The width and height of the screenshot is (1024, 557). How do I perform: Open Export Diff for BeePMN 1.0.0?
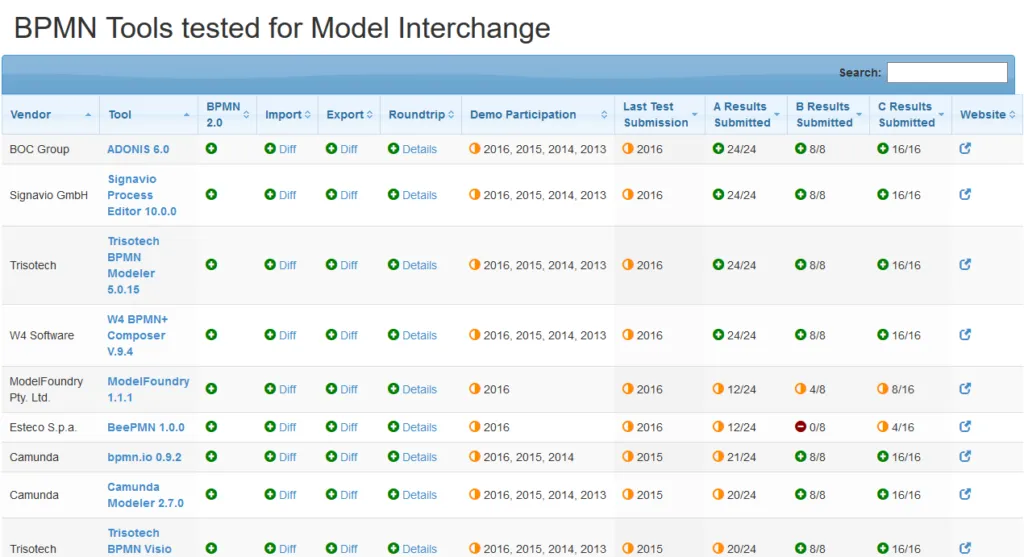click(349, 428)
